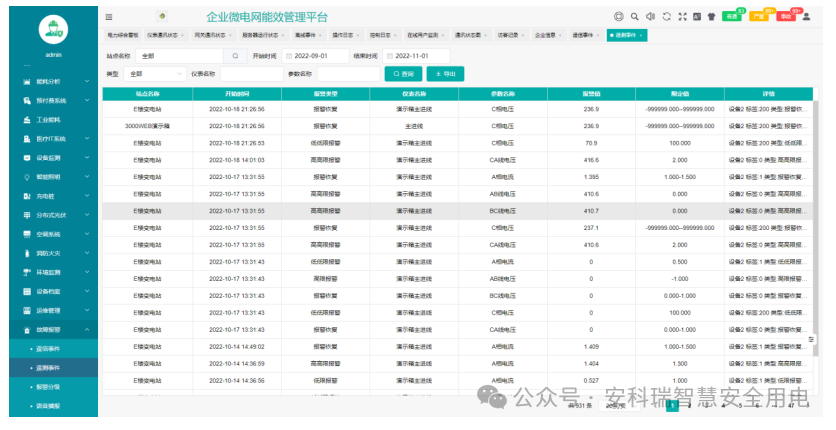Open the 开始时间 date picker 2022-09-01

coord(316,56)
